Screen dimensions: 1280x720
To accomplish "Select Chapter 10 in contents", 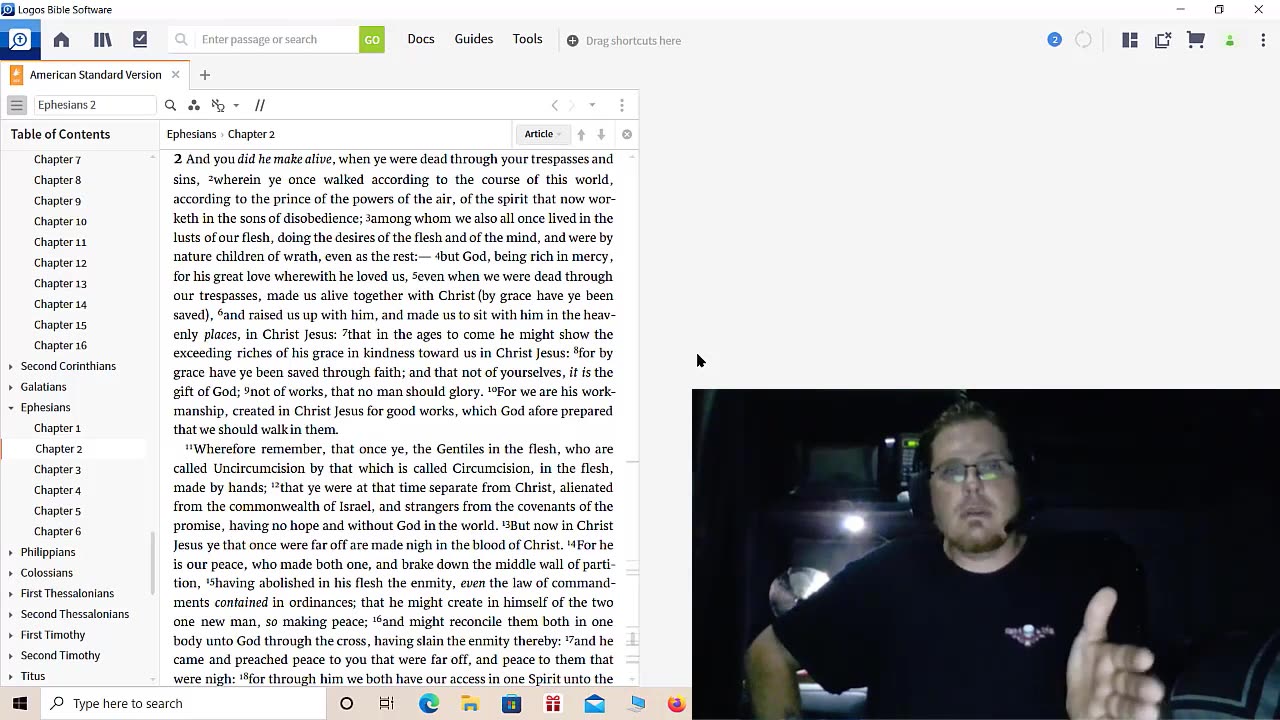I will 60,221.
